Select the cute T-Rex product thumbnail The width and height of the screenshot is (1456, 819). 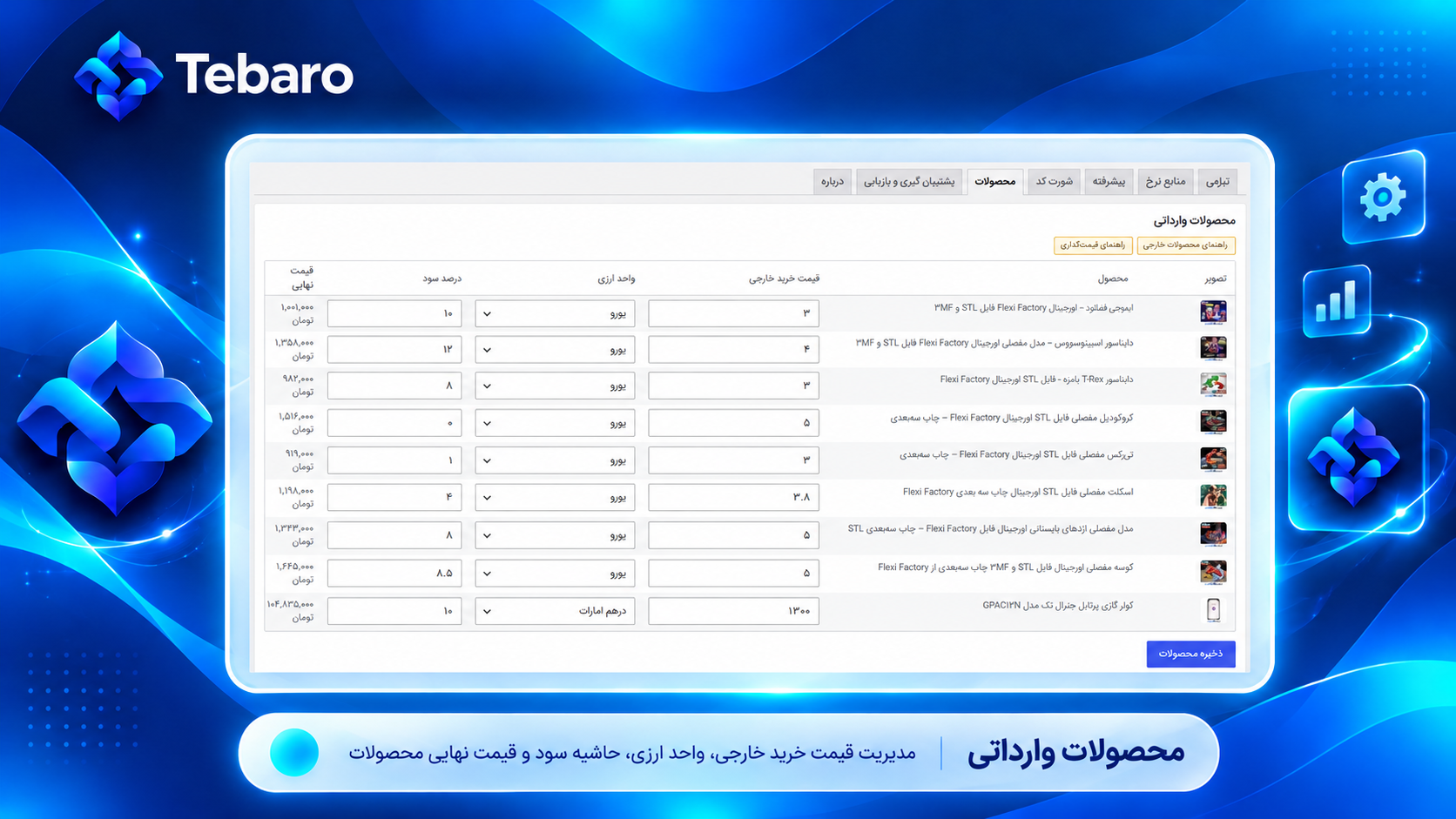(1213, 385)
